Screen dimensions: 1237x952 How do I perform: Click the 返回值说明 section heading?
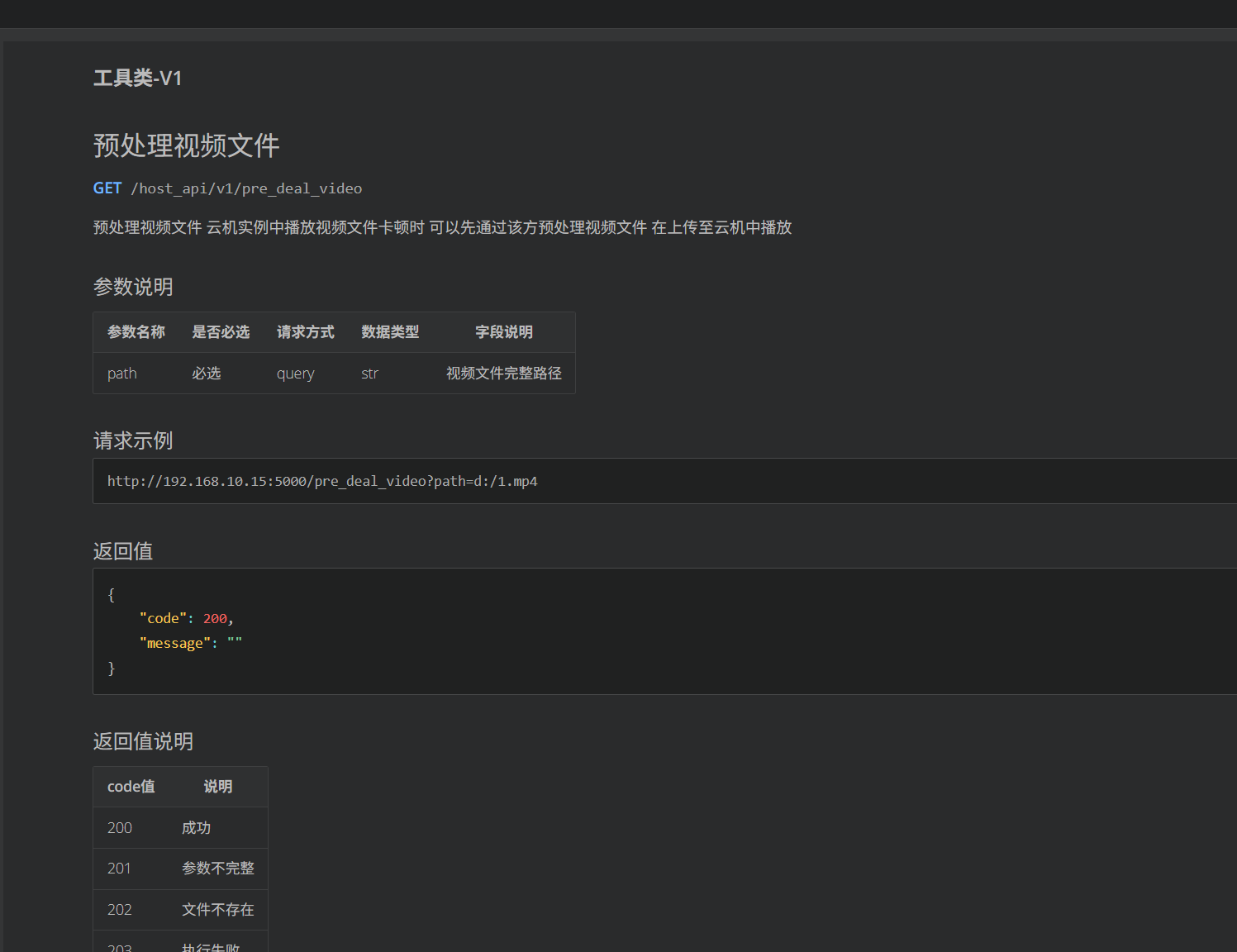tap(142, 741)
